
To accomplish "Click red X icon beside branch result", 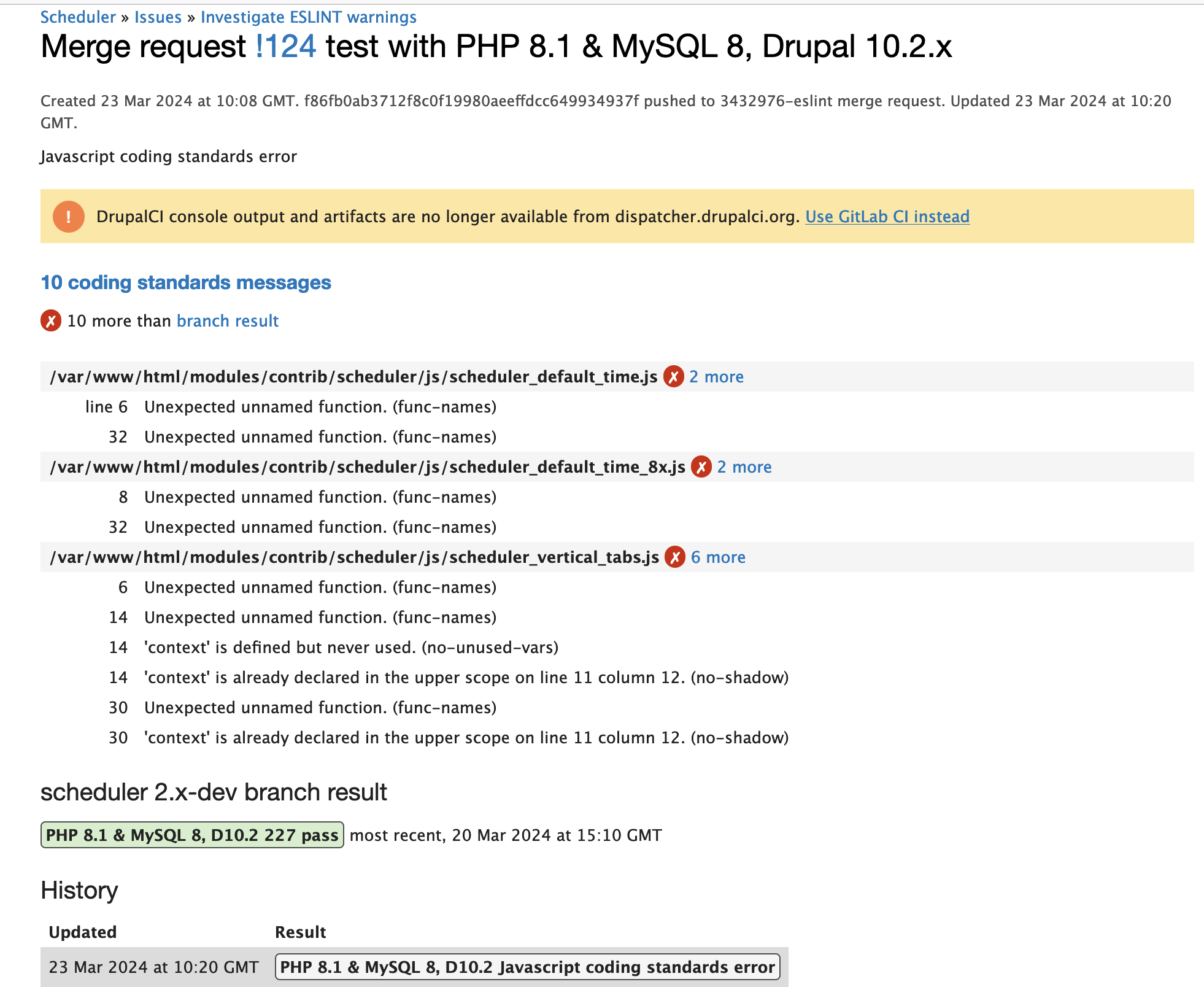I will (x=51, y=321).
